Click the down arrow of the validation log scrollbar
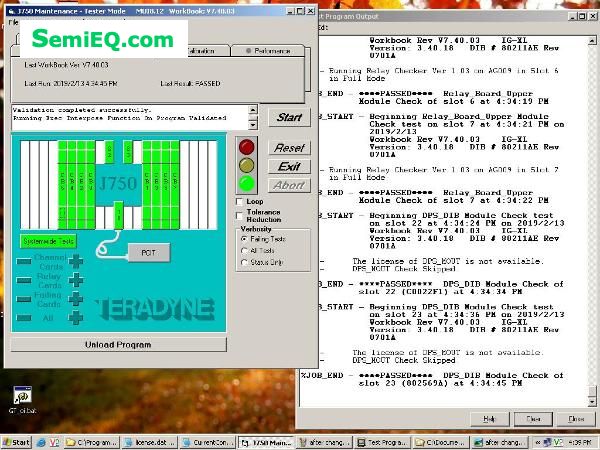The width and height of the screenshot is (600, 450). coord(253,125)
